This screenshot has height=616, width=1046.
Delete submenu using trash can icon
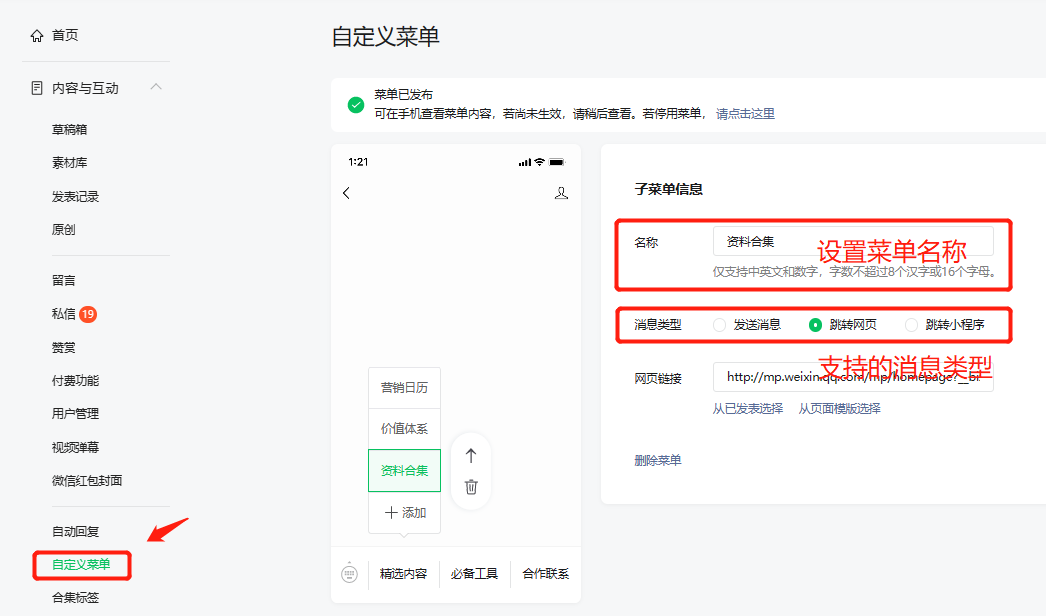pyautogui.click(x=471, y=487)
